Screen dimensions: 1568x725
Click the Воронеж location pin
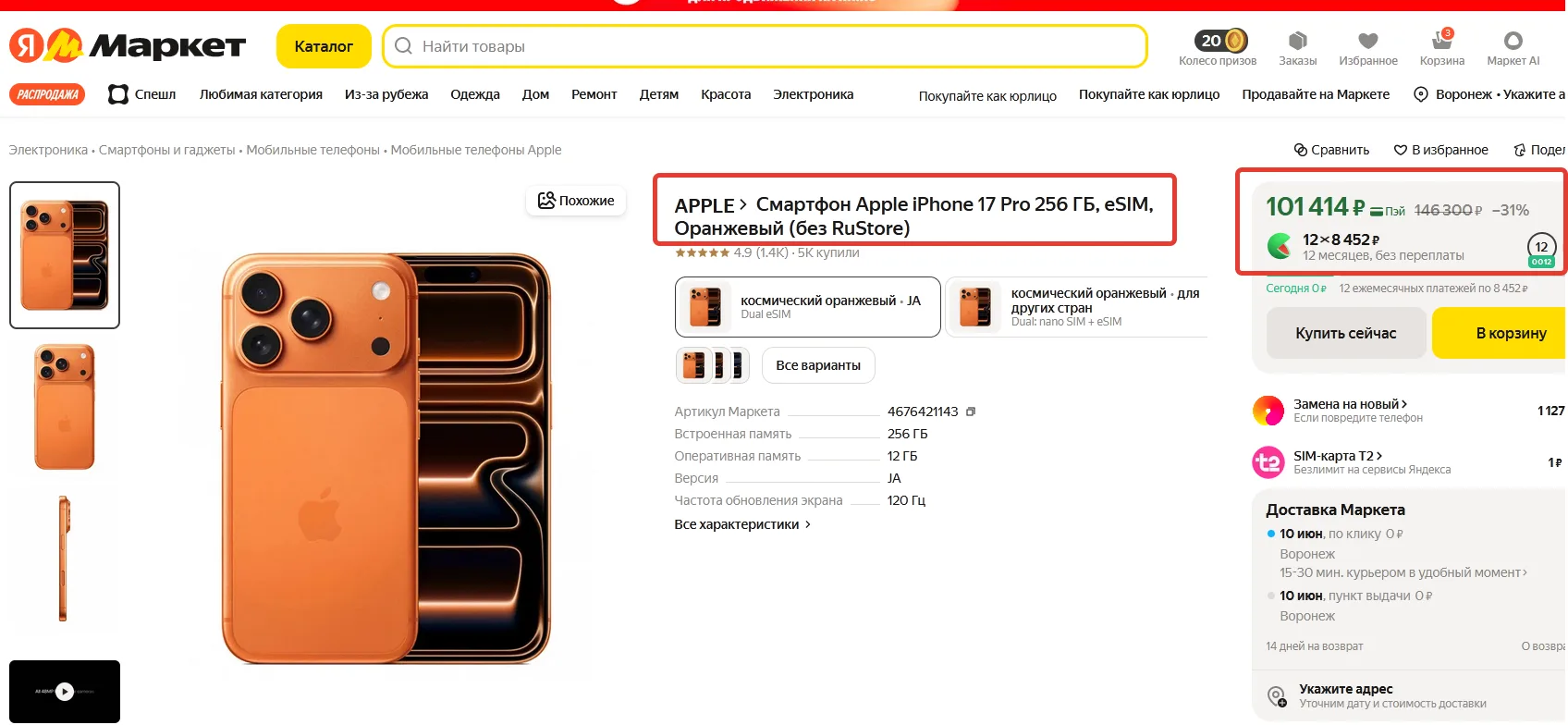pyautogui.click(x=1421, y=94)
